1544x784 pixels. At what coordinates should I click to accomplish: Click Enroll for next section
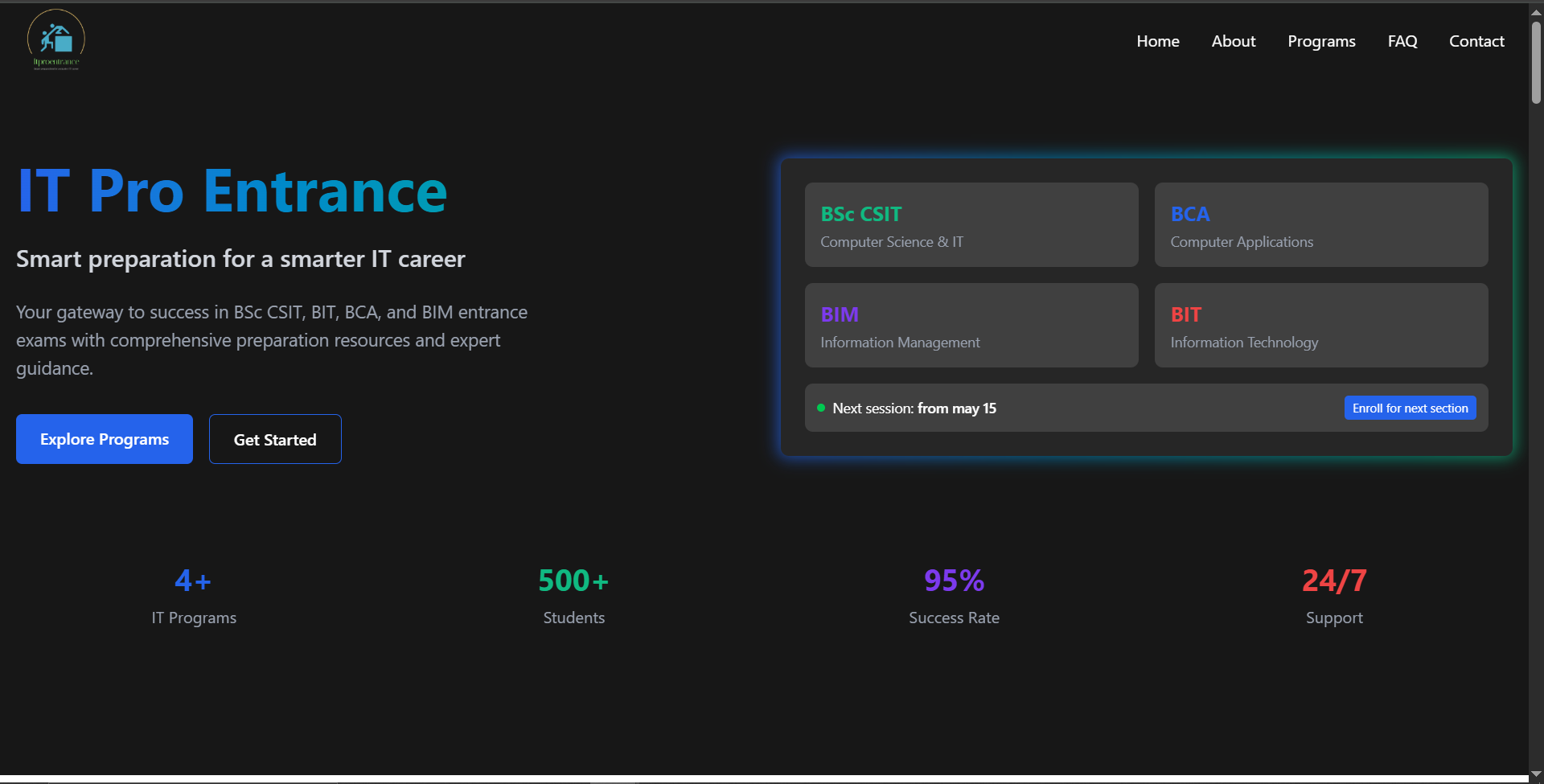tap(1410, 408)
